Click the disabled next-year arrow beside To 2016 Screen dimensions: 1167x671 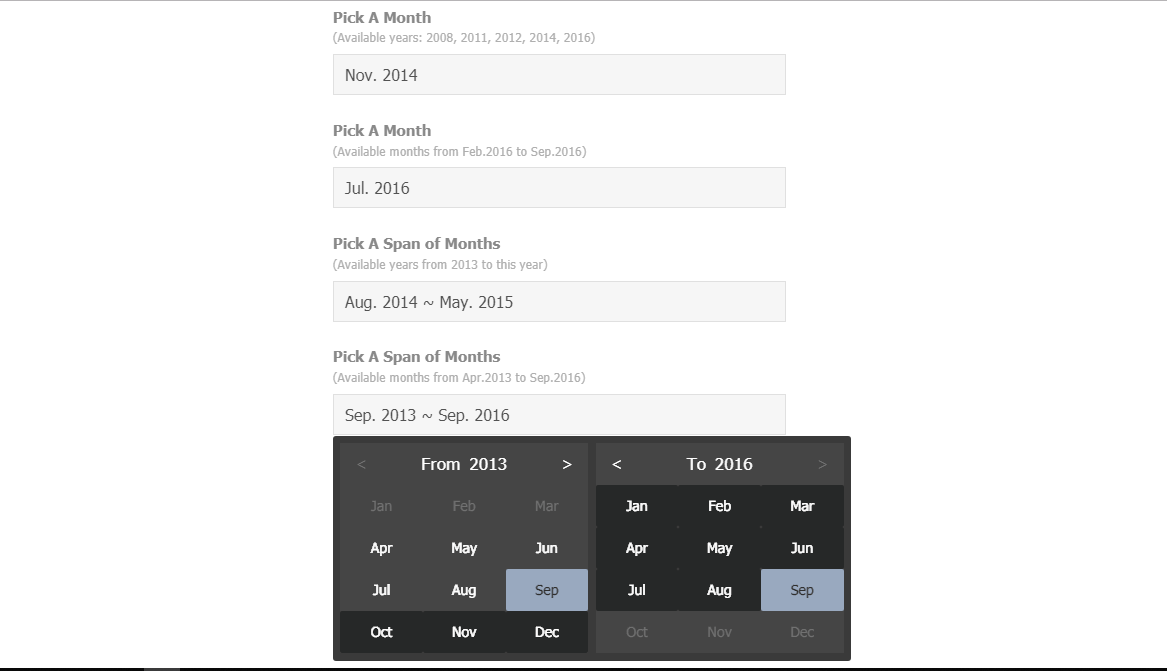click(x=822, y=464)
